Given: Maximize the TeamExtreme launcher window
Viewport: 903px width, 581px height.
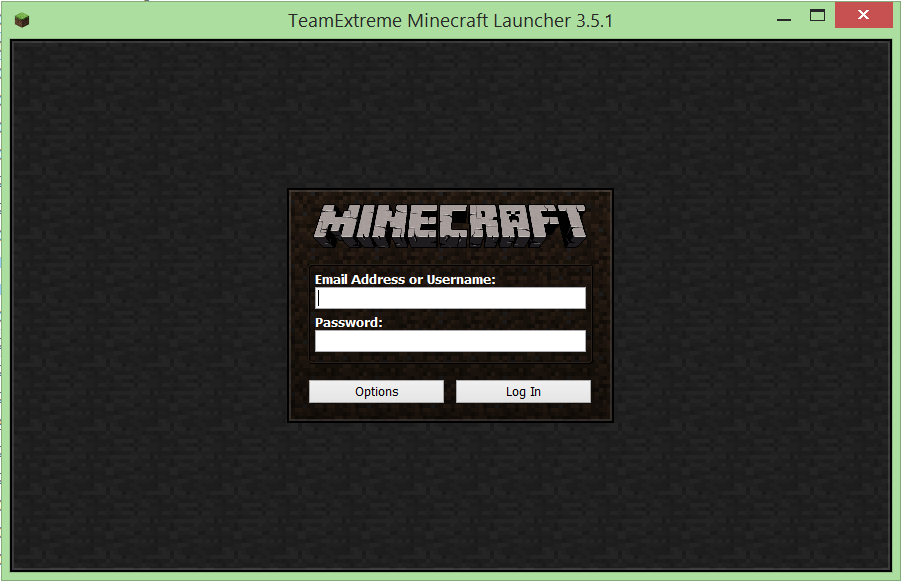Looking at the screenshot, I should pyautogui.click(x=817, y=16).
